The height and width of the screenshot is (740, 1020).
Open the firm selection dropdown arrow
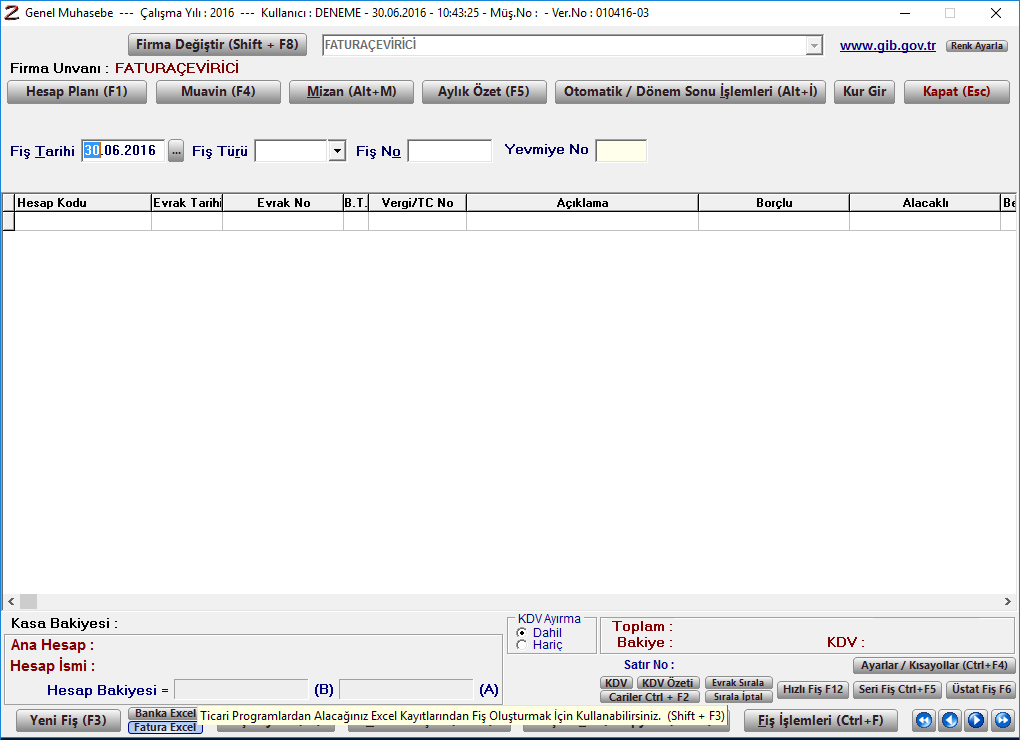[814, 46]
